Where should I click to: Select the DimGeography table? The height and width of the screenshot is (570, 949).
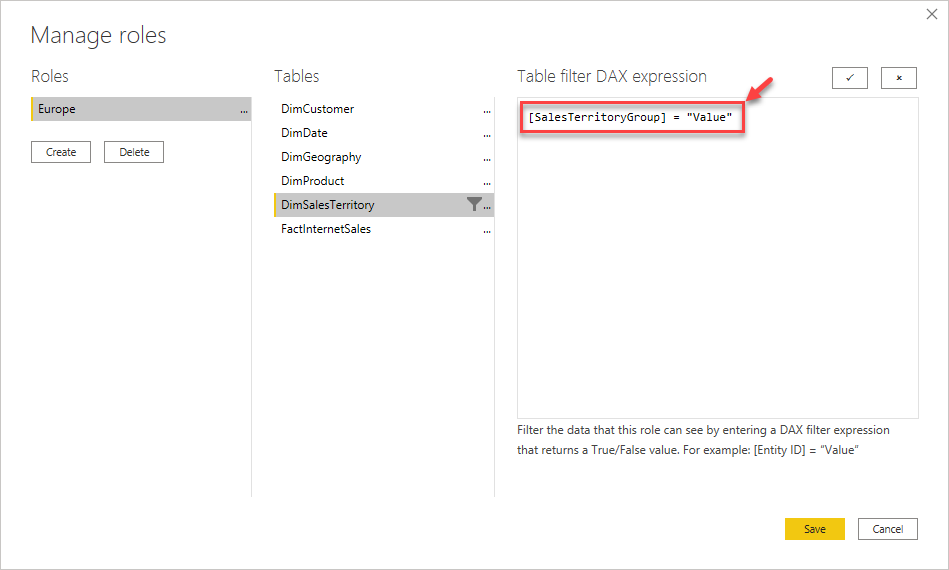[321, 157]
